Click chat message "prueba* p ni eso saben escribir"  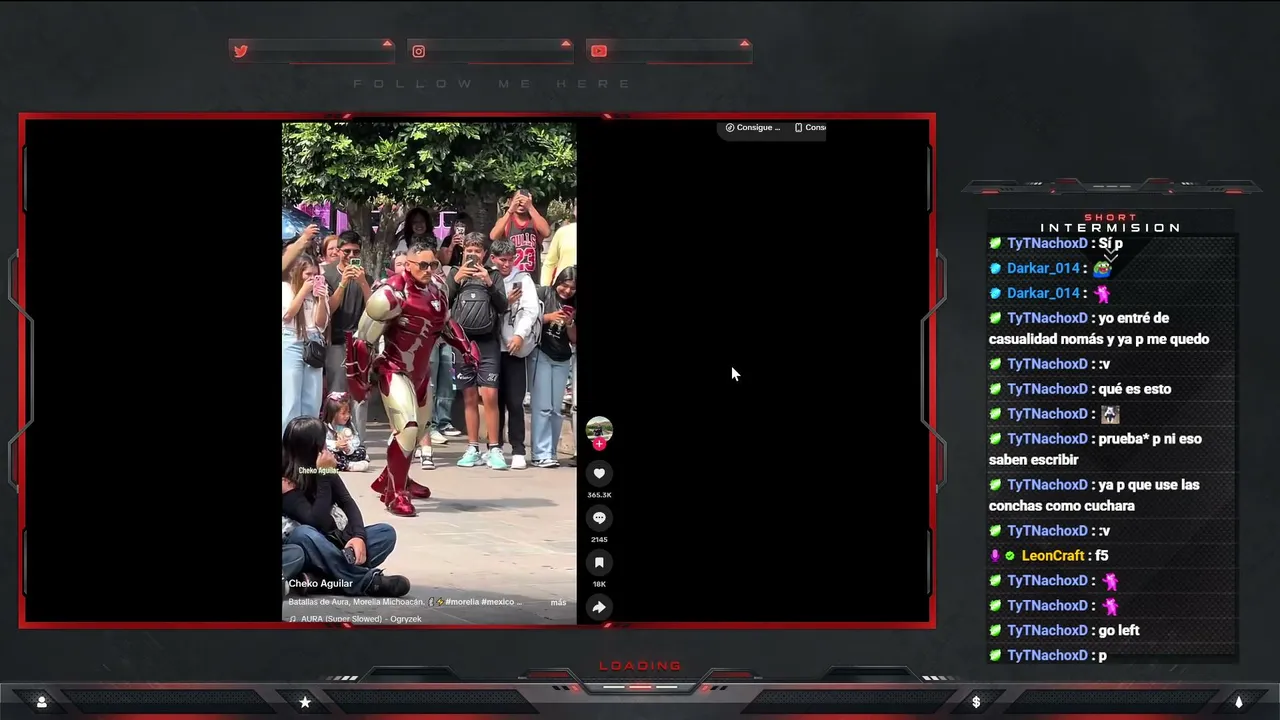pos(1095,449)
